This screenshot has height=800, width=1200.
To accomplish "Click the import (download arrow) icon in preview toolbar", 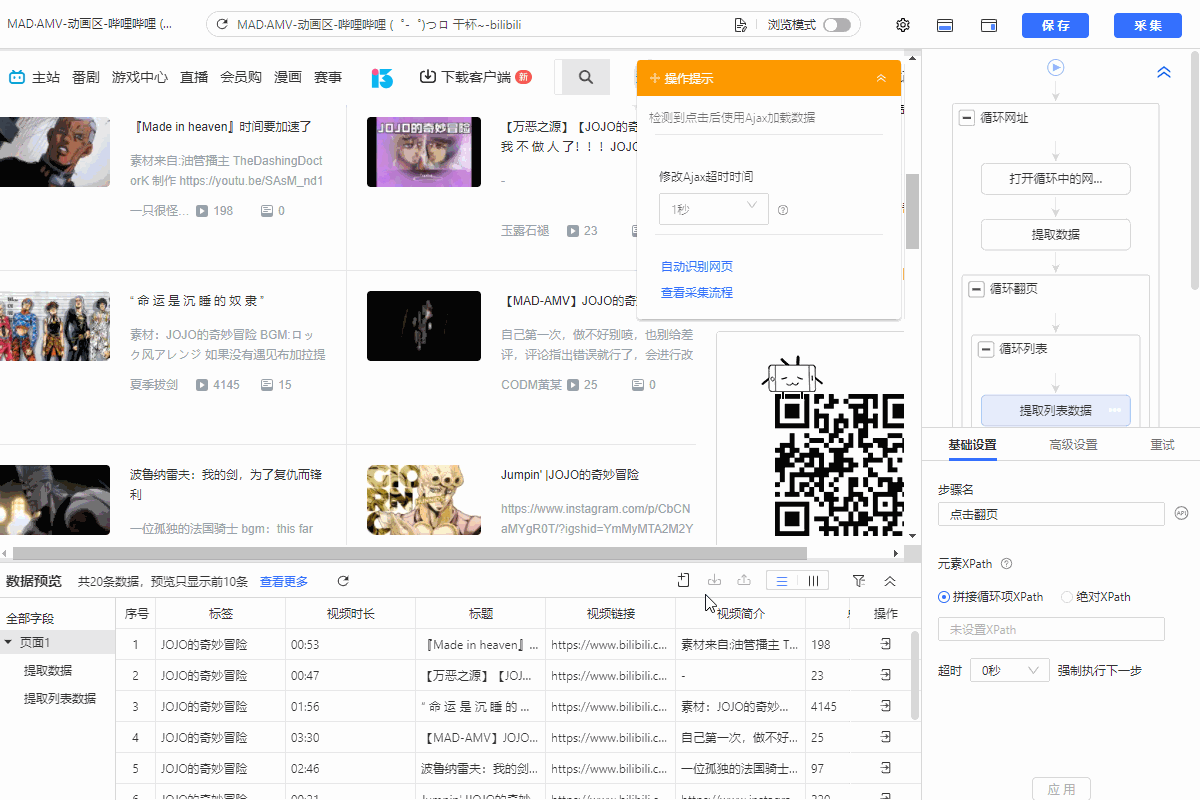I will point(714,580).
